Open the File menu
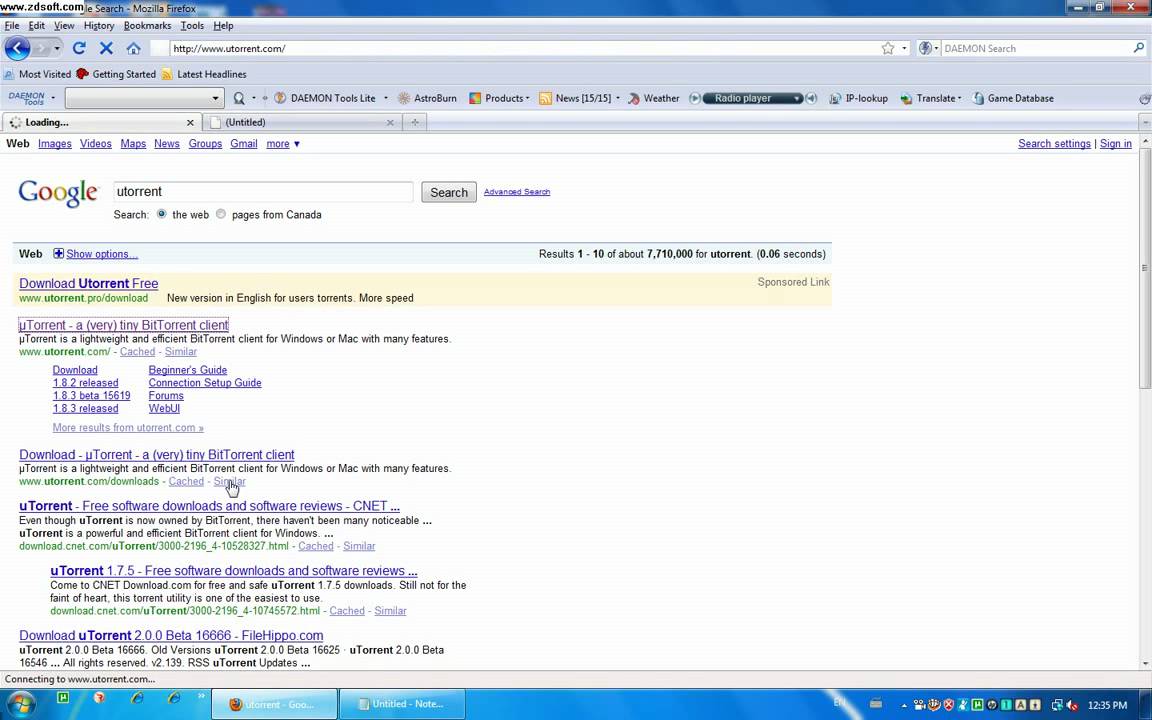 click(12, 26)
